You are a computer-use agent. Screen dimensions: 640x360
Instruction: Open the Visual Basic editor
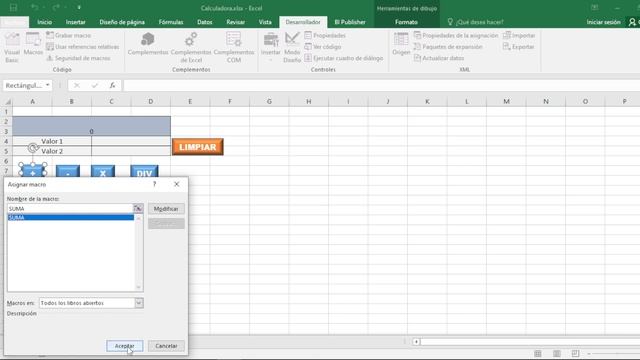click(x=12, y=47)
